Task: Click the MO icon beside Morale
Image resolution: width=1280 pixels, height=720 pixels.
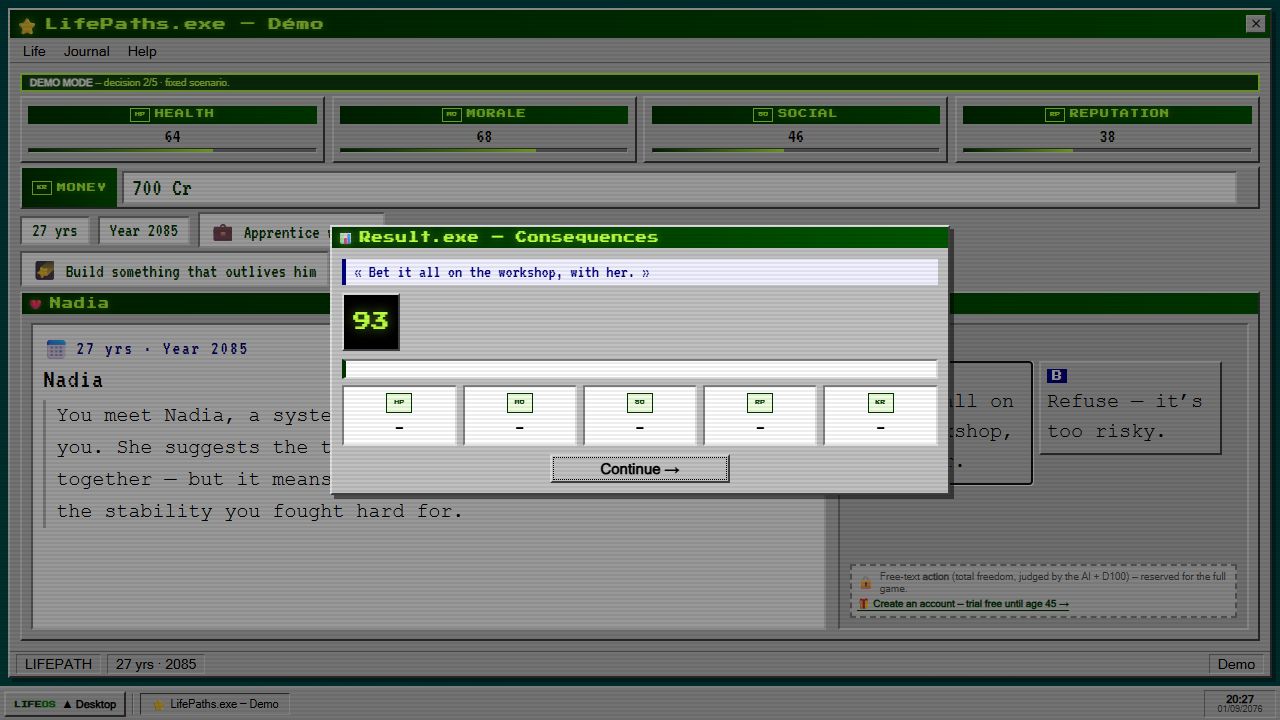Action: [x=452, y=114]
